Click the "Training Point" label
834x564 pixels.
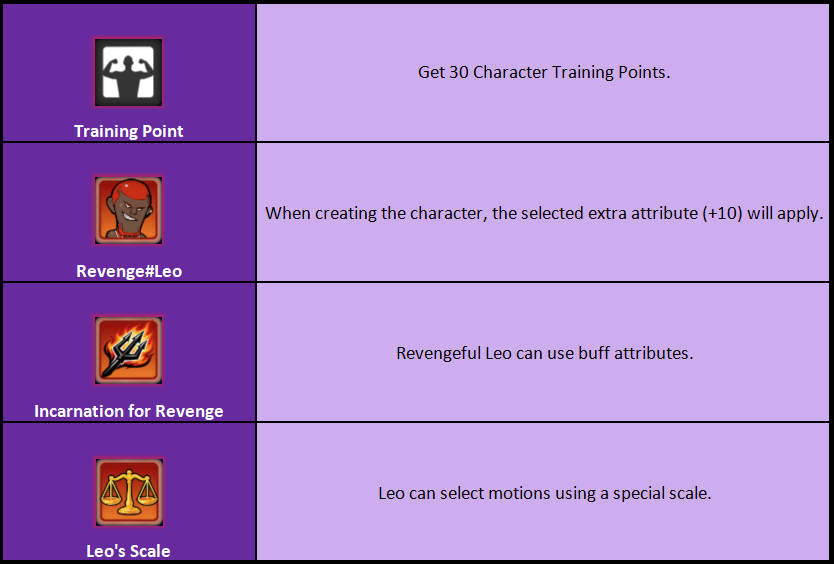pos(129,131)
